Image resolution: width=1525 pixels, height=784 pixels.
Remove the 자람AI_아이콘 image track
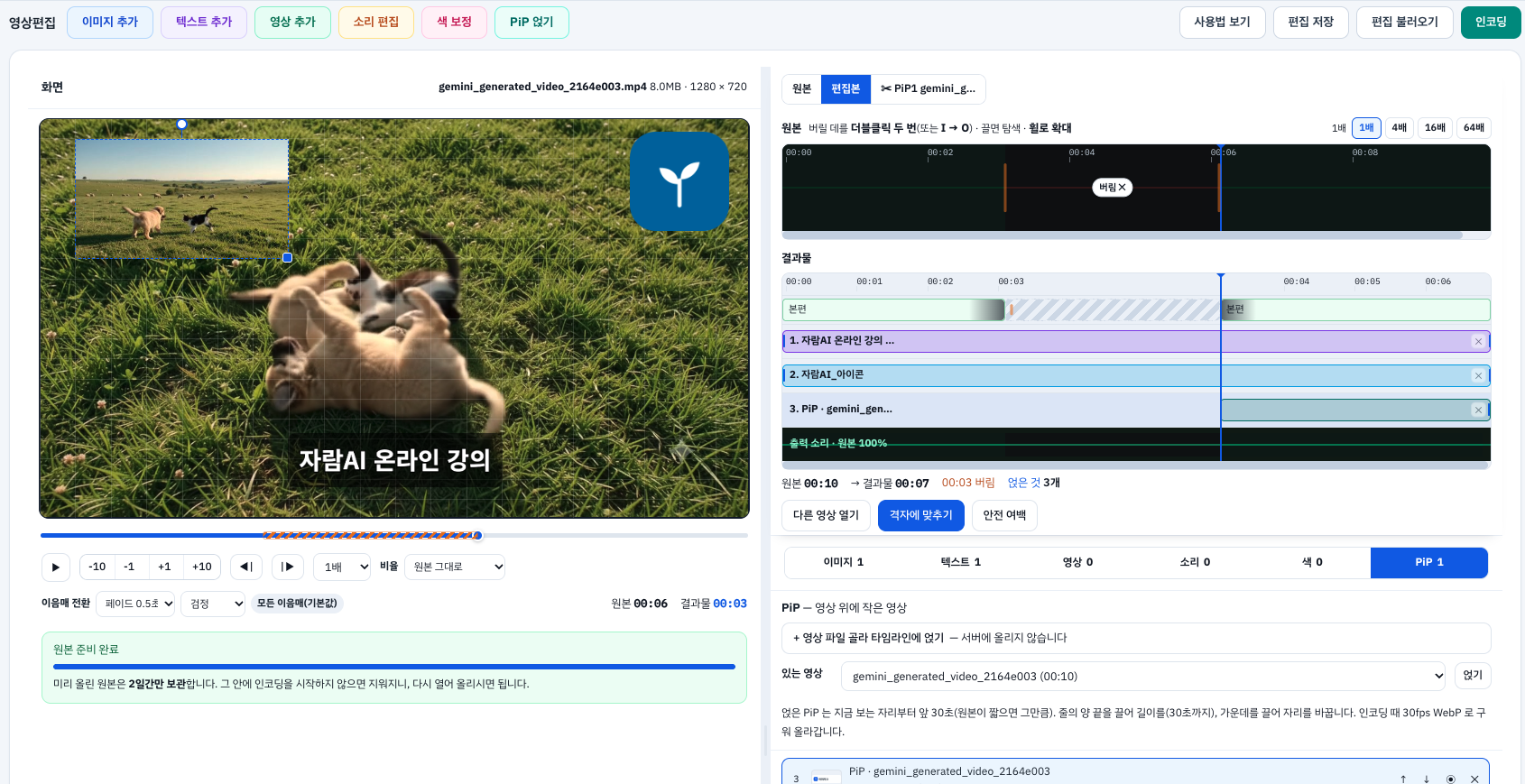click(x=1478, y=375)
